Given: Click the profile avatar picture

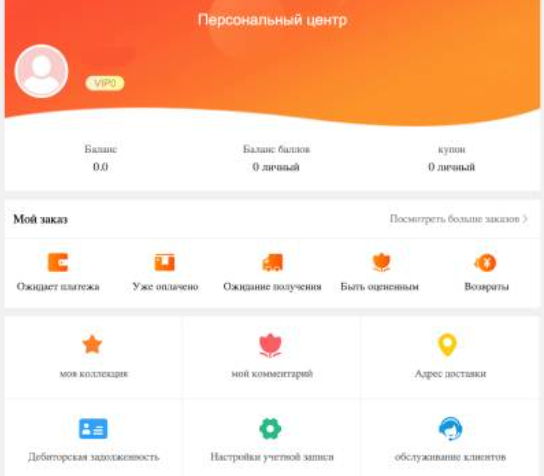Looking at the screenshot, I should [42, 71].
